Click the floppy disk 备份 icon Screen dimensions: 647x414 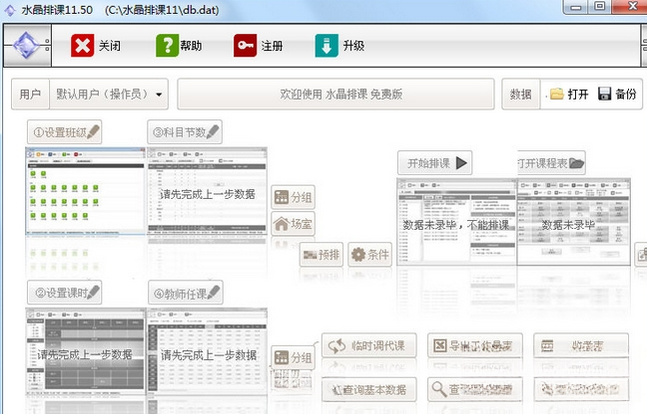604,94
